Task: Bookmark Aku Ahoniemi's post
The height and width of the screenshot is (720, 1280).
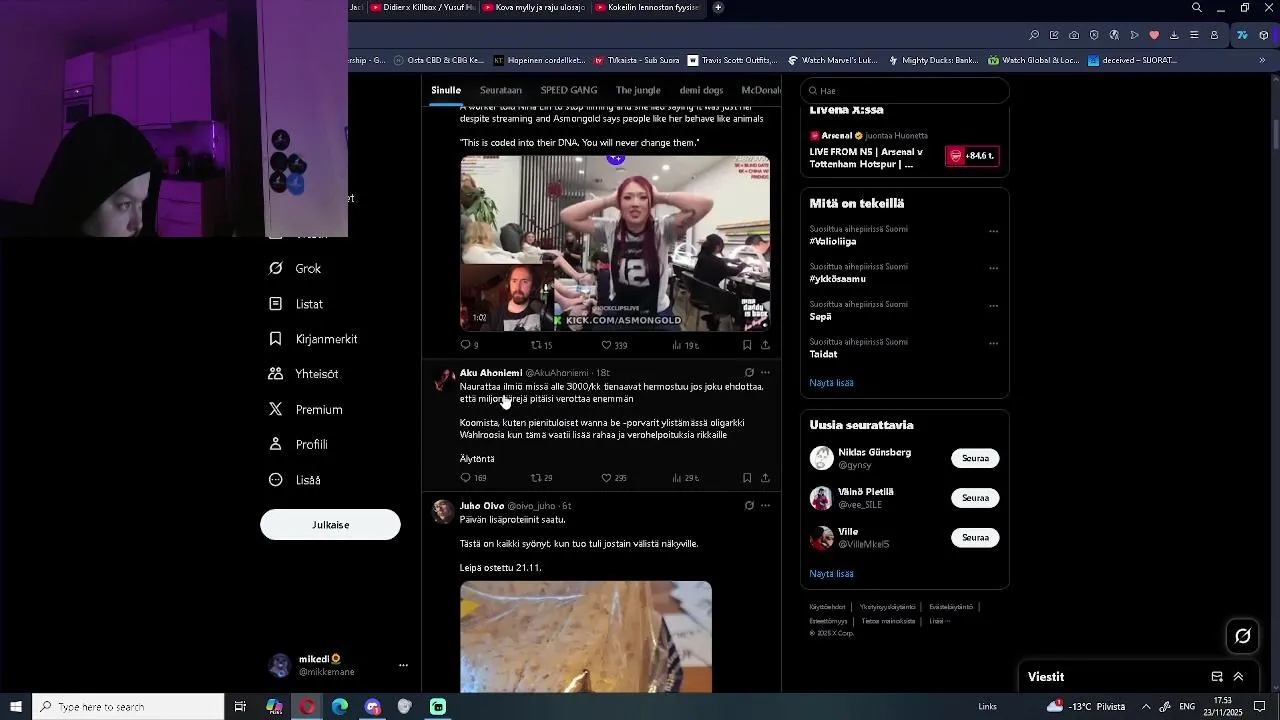Action: 747,478
